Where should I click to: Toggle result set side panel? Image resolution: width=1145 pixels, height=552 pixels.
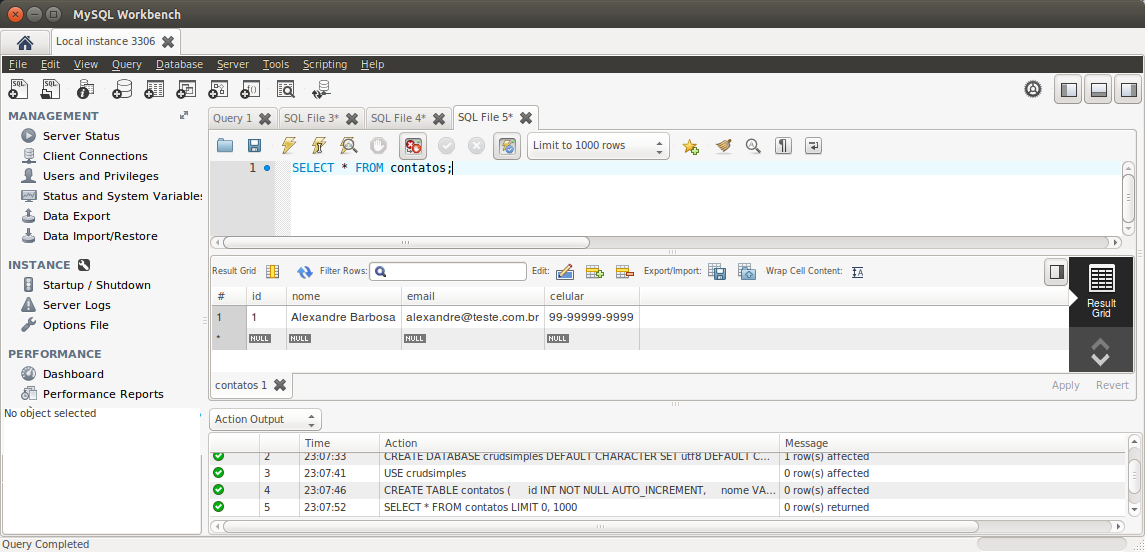[x=1056, y=272]
